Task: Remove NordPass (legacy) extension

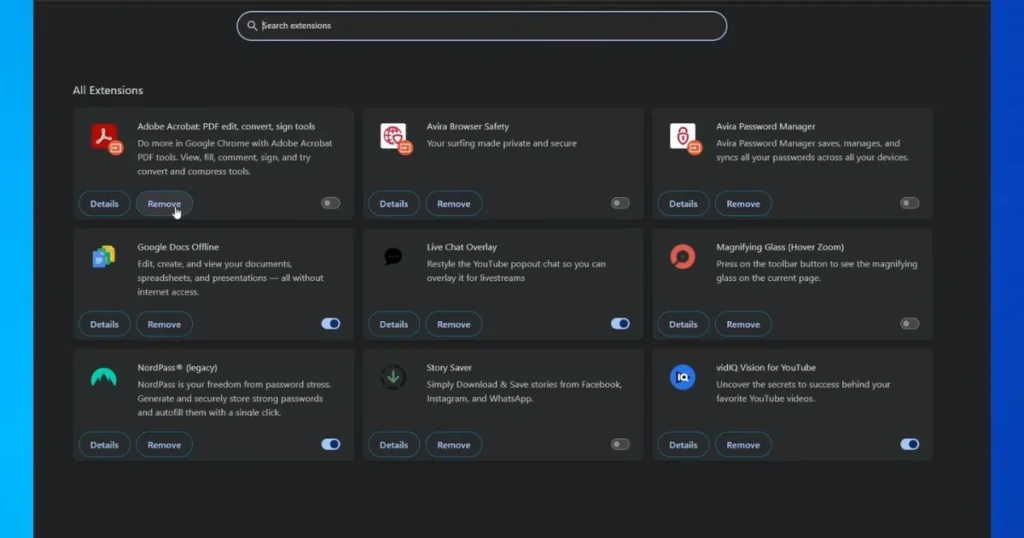Action: (164, 445)
